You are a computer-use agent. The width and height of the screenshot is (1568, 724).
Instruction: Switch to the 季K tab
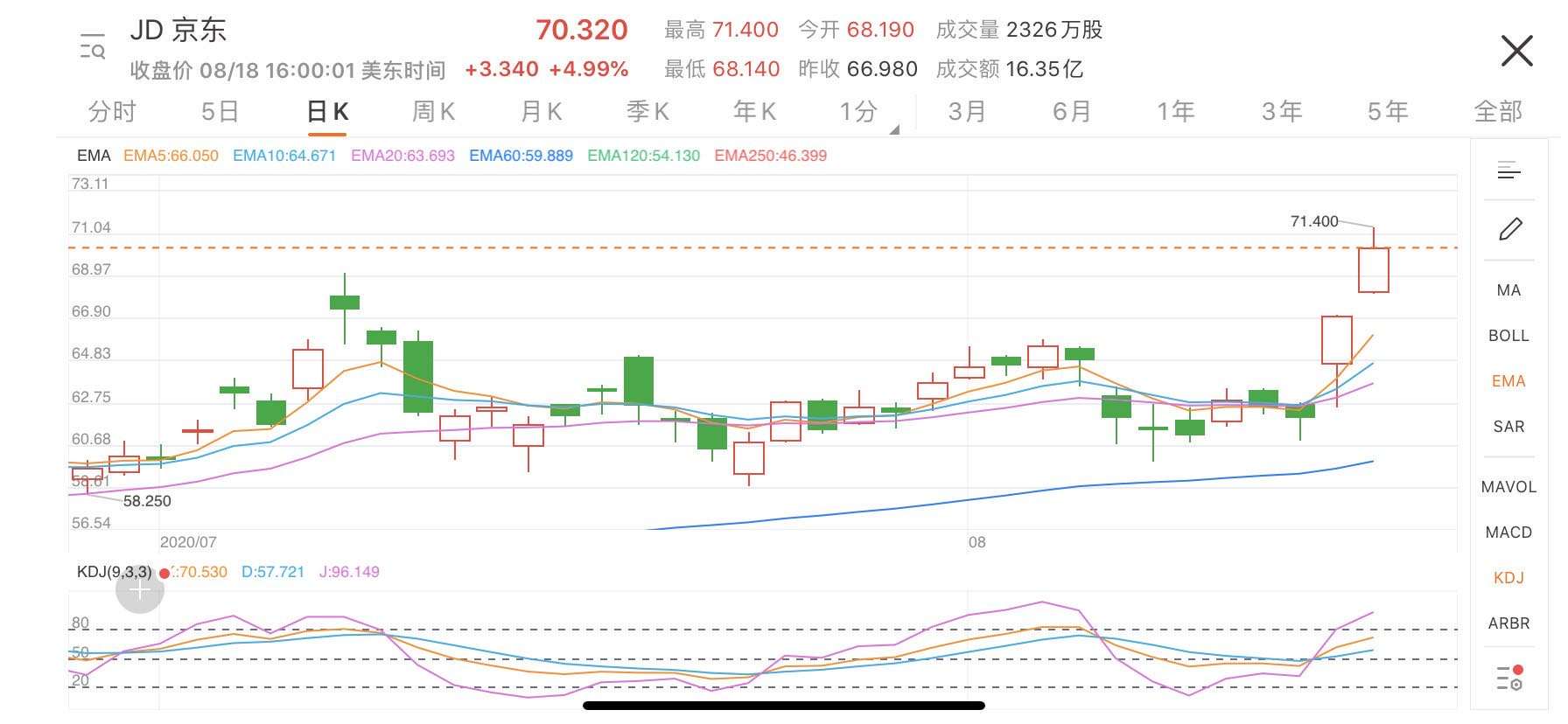pos(647,111)
